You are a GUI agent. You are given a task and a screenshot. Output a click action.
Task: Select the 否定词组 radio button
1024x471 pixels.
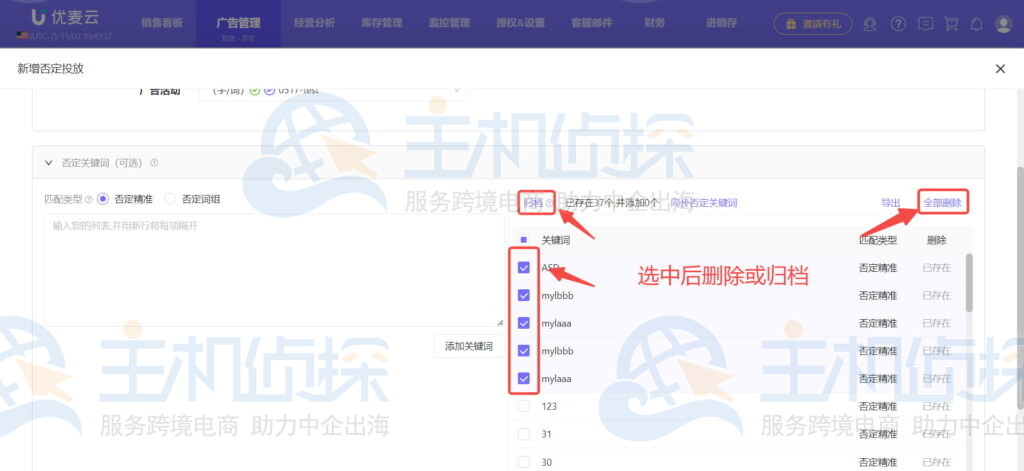(x=169, y=199)
